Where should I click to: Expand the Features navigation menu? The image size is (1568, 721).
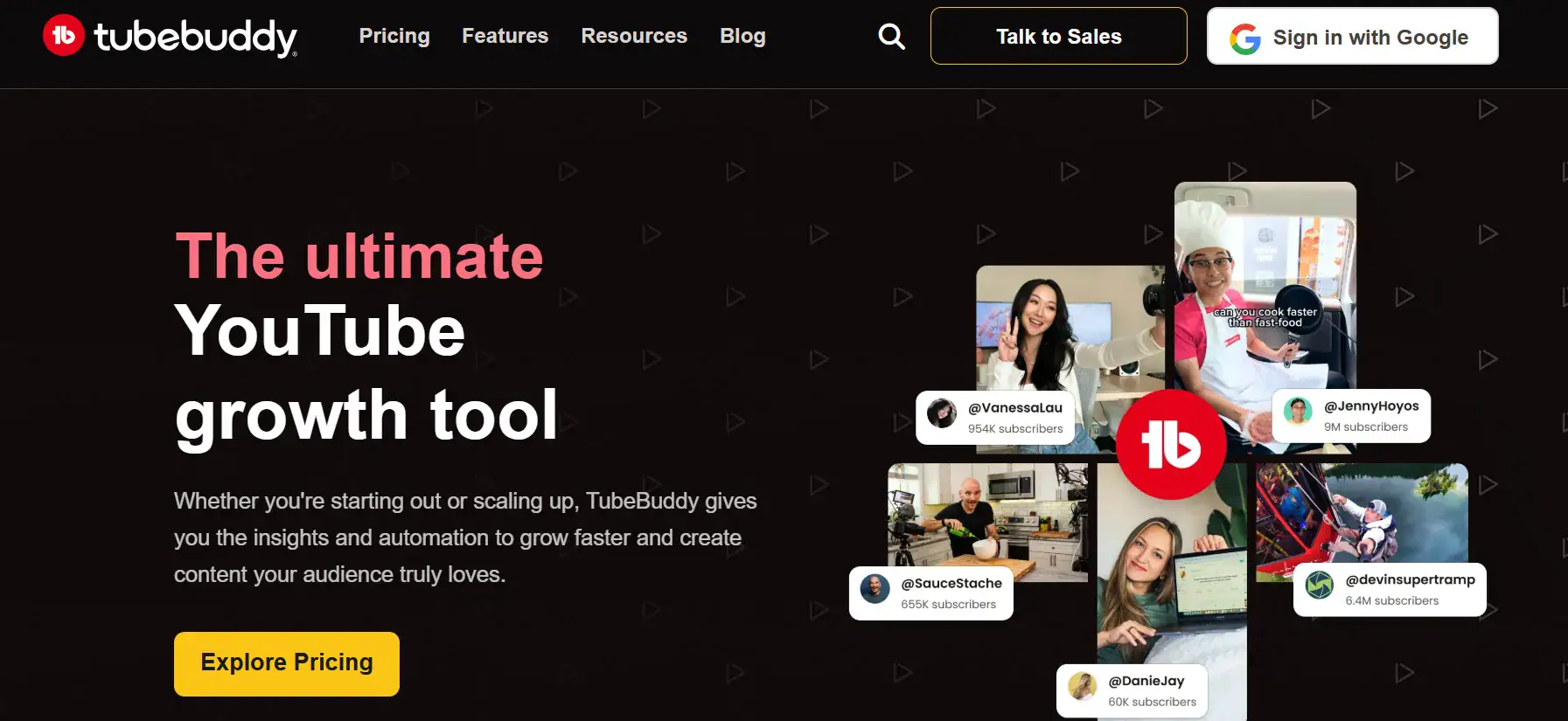pos(505,37)
